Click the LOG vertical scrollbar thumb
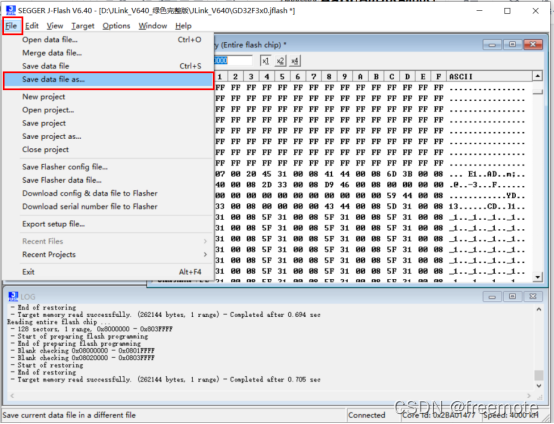 tap(539, 375)
